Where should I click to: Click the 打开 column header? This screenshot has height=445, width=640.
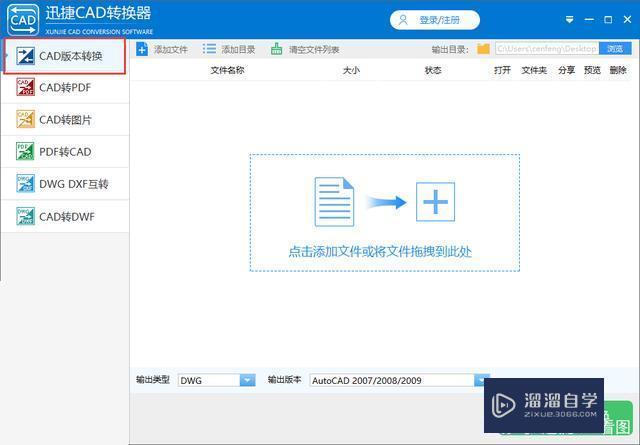(502, 70)
